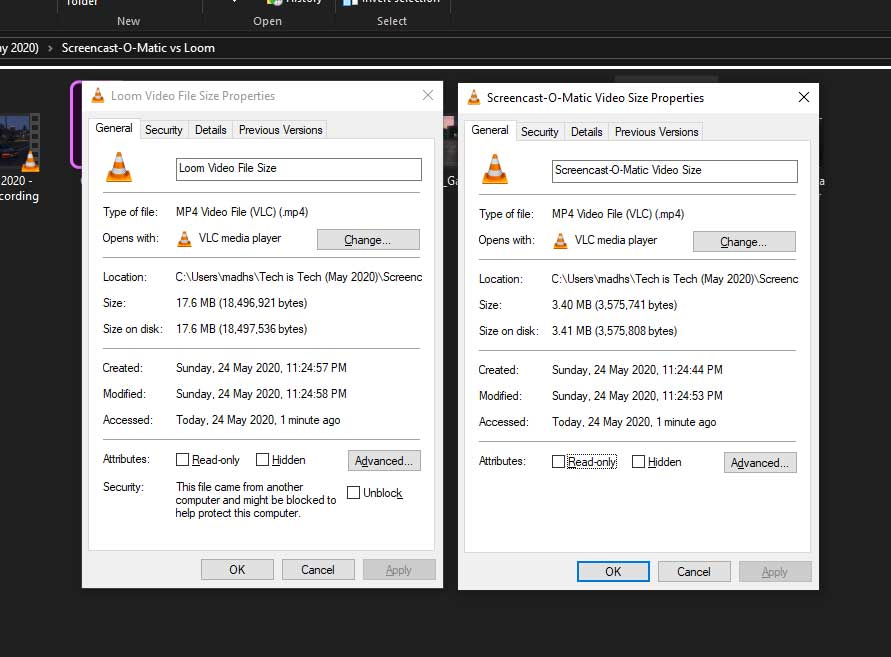The image size is (891, 657).
Task: Close the Screencast-O-Matic Video Size Properties dialog
Action: tap(803, 97)
